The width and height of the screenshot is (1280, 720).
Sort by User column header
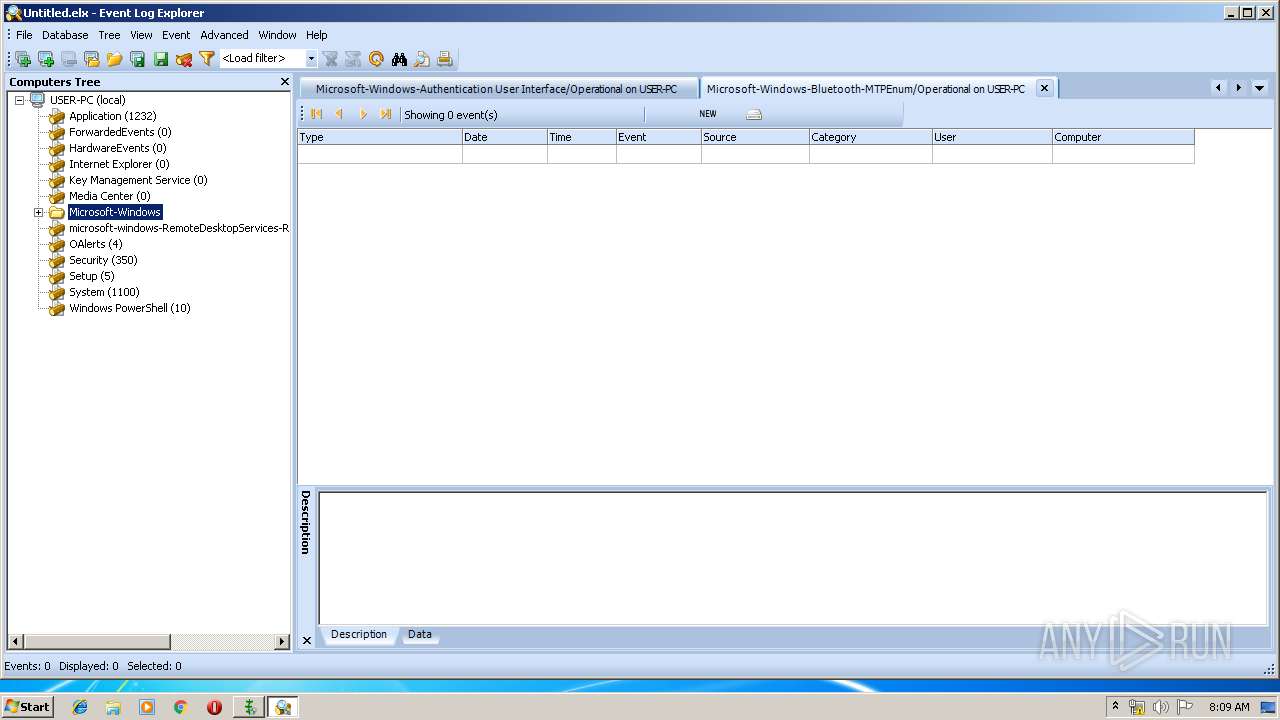click(992, 137)
